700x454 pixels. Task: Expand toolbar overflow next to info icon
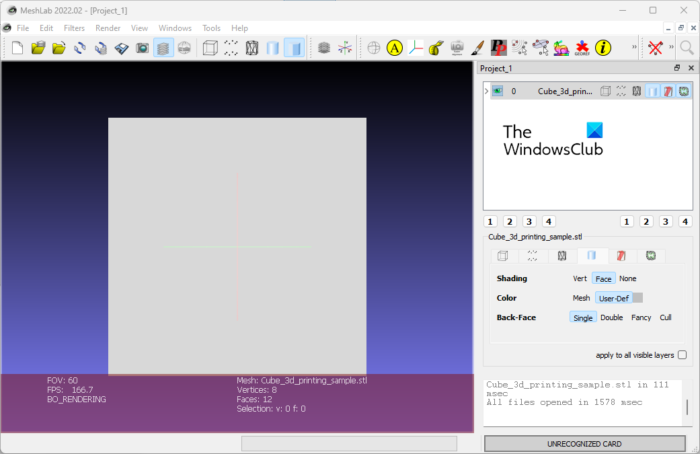[634, 47]
